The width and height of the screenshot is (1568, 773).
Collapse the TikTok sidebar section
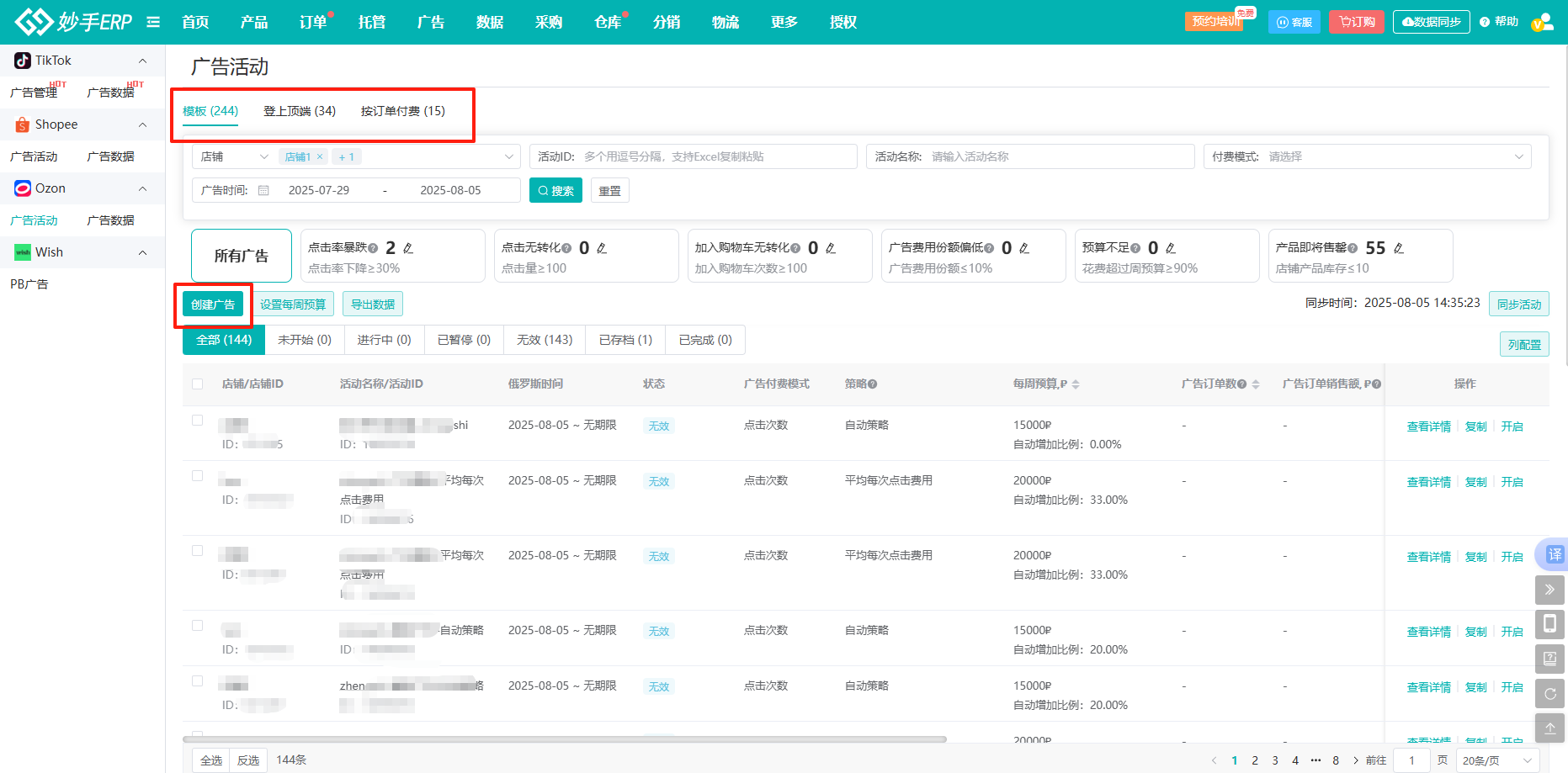click(x=142, y=61)
